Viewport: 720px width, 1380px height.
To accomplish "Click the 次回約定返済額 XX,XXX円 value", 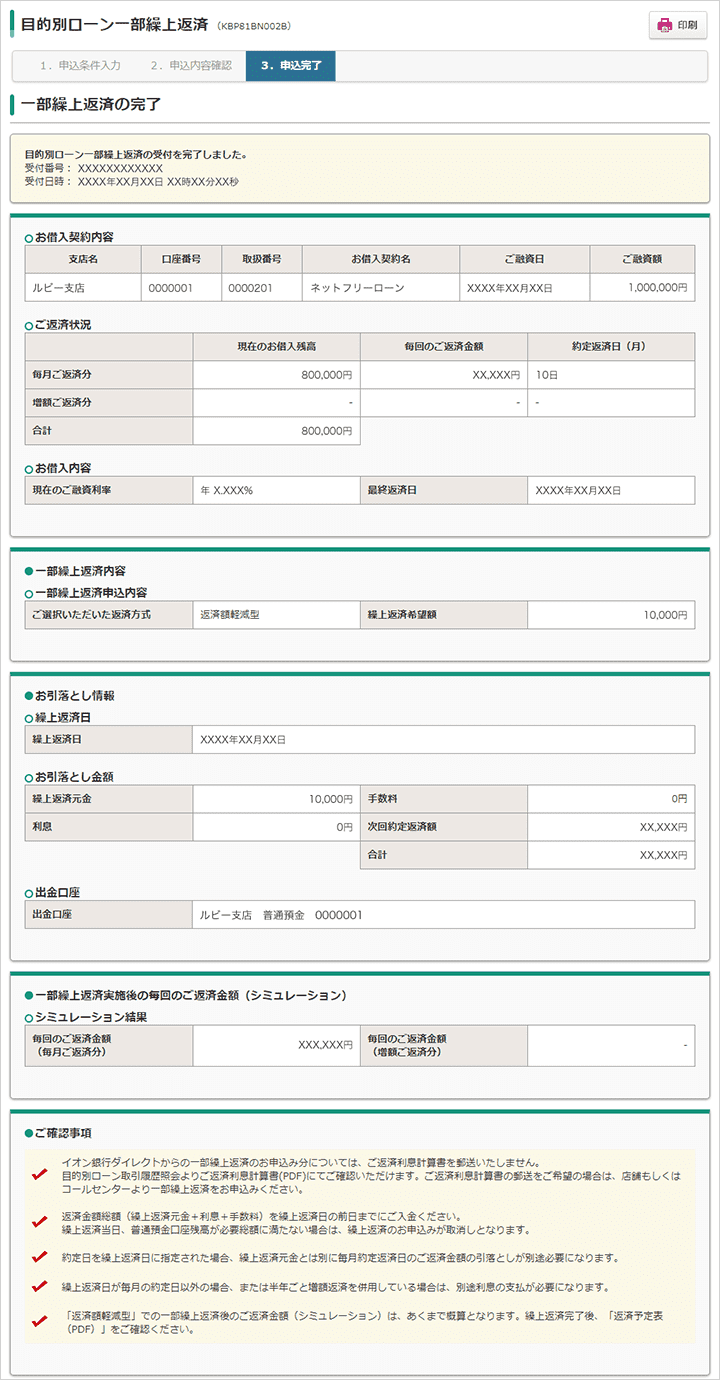I will (x=611, y=827).
